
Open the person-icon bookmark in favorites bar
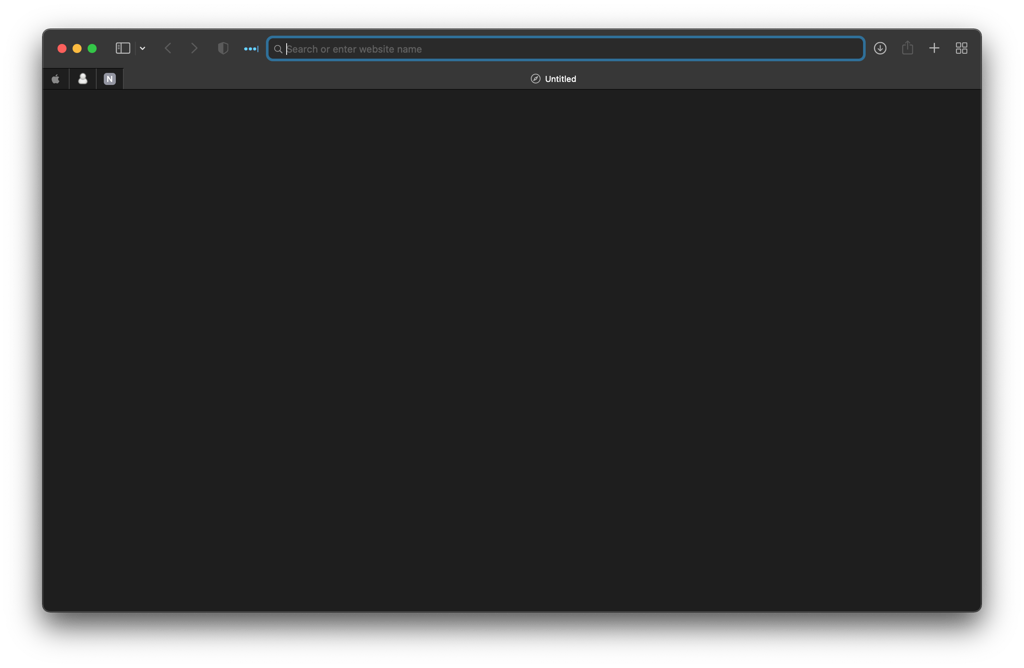click(x=82, y=78)
